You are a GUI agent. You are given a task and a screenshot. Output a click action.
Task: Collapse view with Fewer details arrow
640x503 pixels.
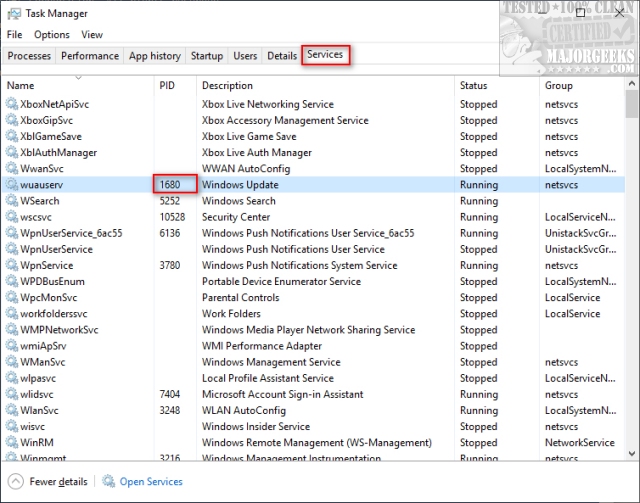15,481
